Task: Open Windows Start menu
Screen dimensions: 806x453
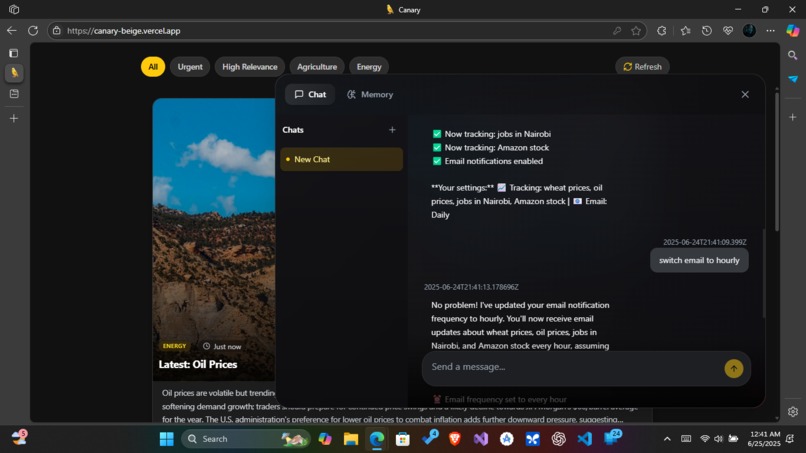Action: coord(167,439)
